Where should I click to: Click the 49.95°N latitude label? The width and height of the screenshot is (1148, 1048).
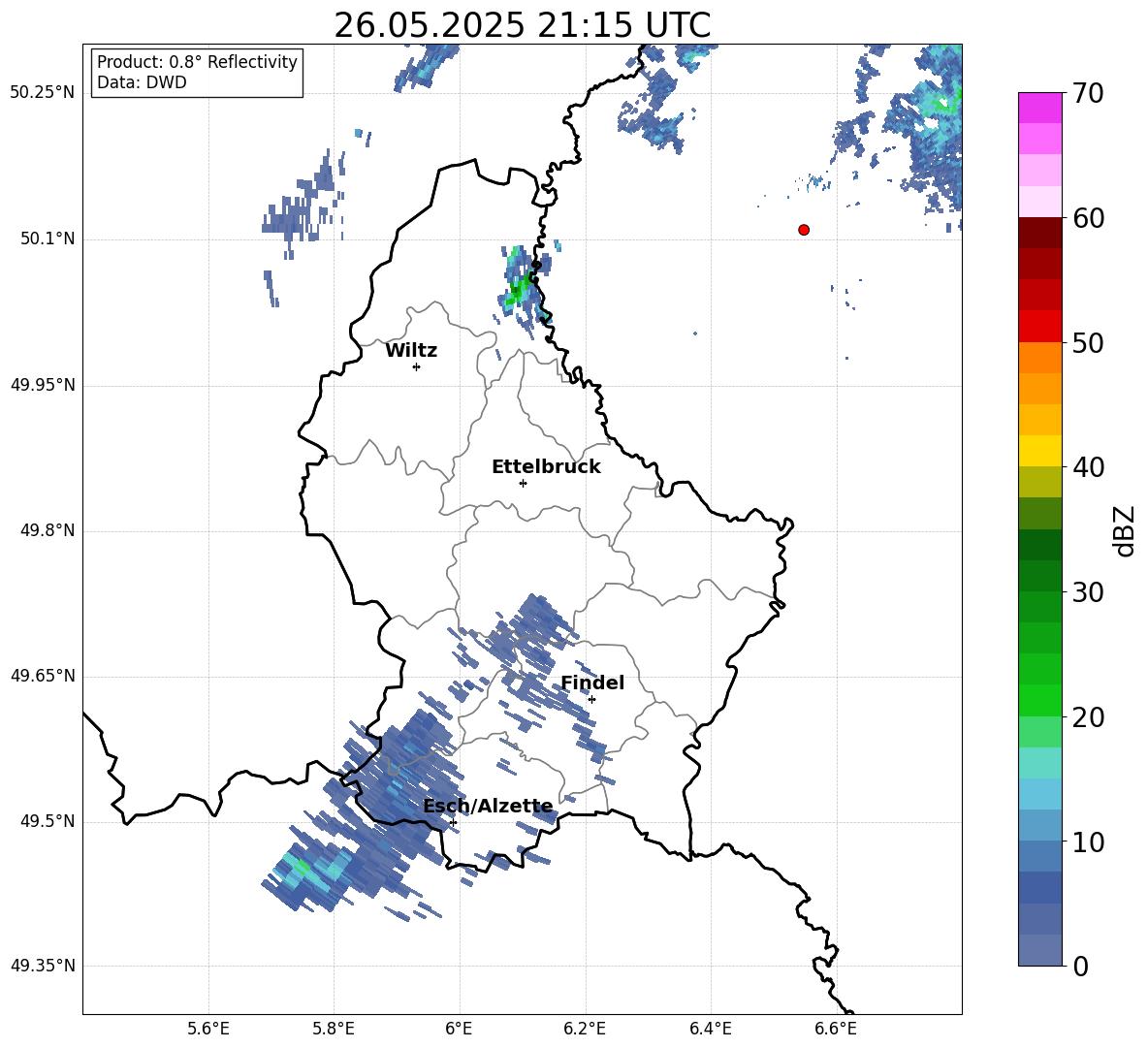tap(43, 385)
